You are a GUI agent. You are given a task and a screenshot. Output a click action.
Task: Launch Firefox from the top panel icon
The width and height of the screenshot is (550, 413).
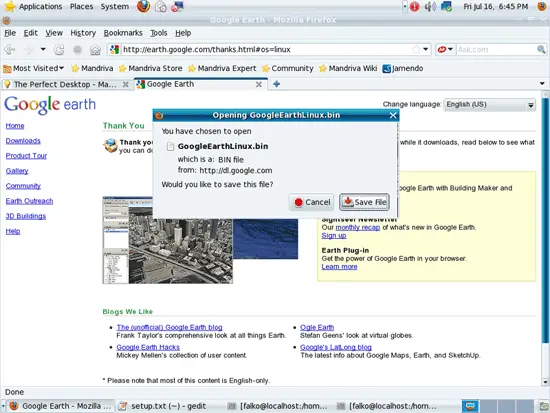coord(143,7)
